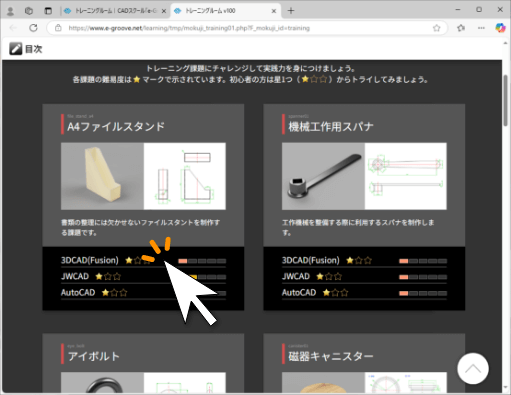The image size is (511, 395).
Task: Go back to previous page
Action: click(13, 28)
